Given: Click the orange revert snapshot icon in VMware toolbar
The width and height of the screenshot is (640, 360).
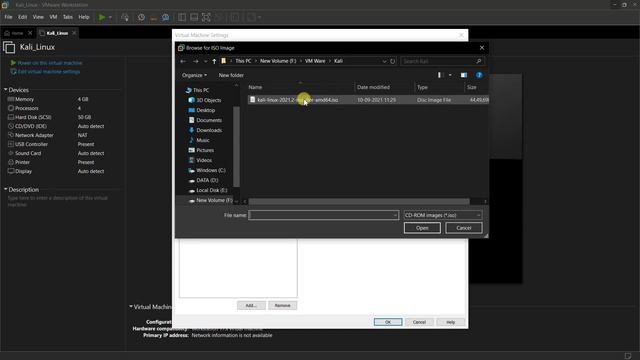Looking at the screenshot, I should pos(153,17).
